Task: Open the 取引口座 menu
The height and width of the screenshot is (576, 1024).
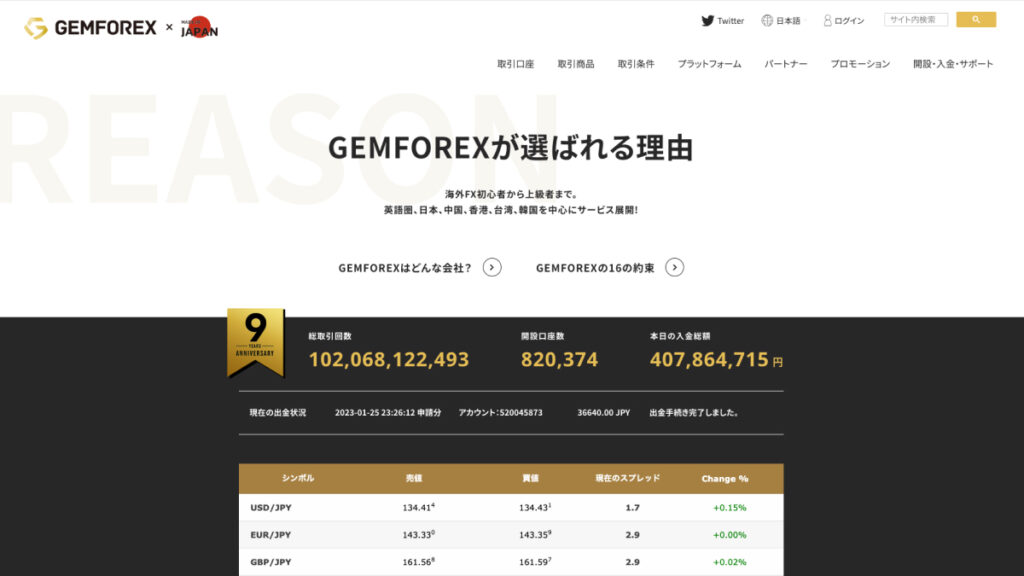Action: pos(516,64)
